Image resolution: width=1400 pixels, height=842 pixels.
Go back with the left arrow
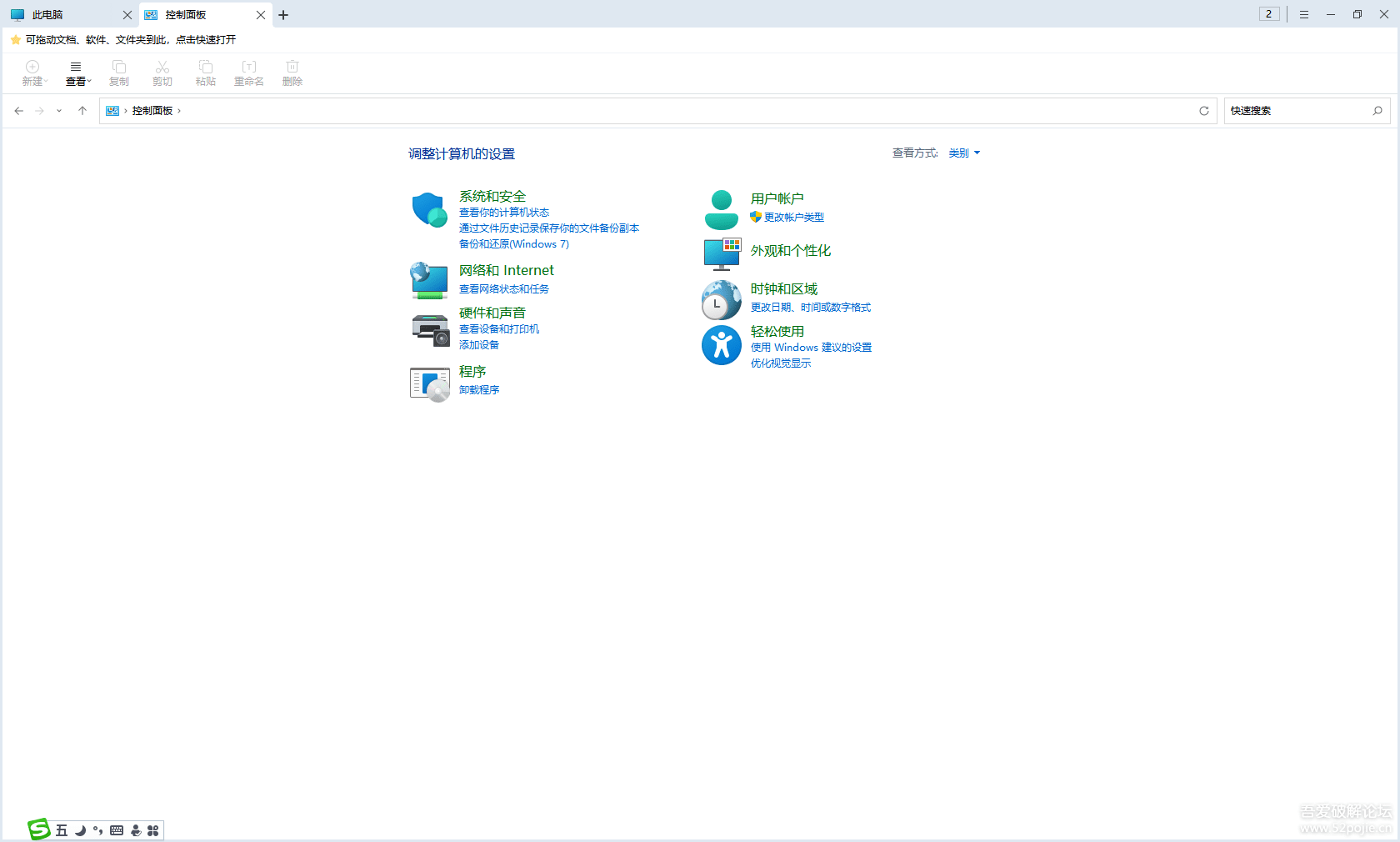(19, 111)
